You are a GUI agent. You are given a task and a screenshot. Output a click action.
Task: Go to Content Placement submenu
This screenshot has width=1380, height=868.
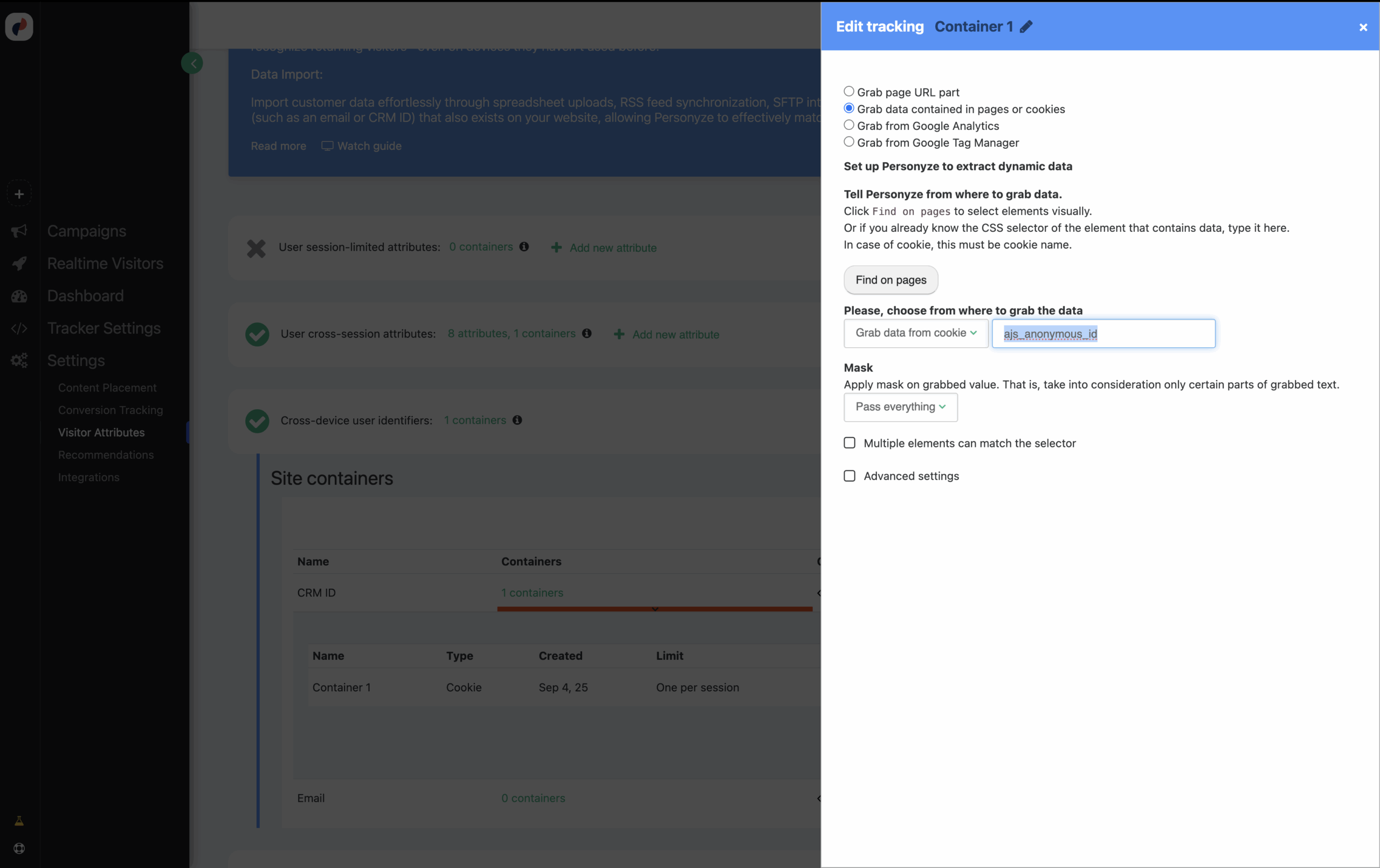click(107, 388)
